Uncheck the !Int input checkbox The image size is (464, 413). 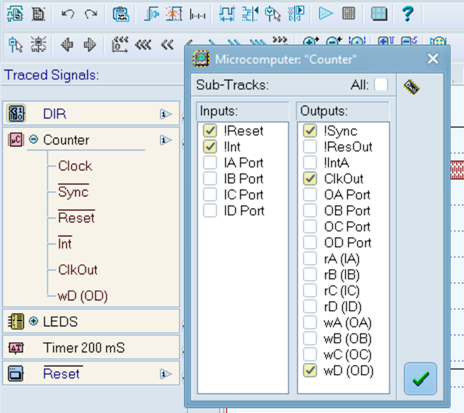pos(210,147)
